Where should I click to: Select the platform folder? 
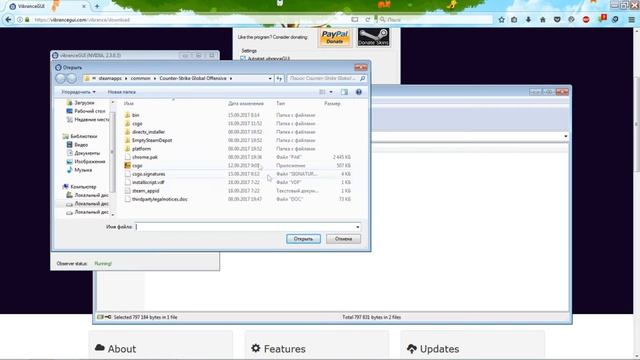click(x=141, y=149)
